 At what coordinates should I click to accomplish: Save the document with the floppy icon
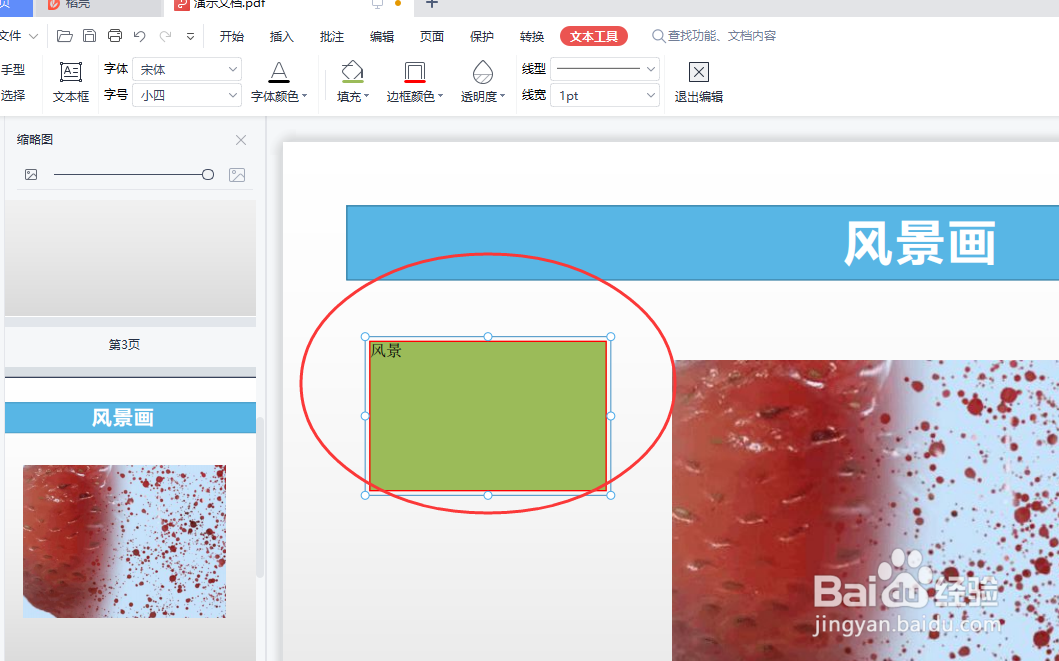tap(89, 36)
